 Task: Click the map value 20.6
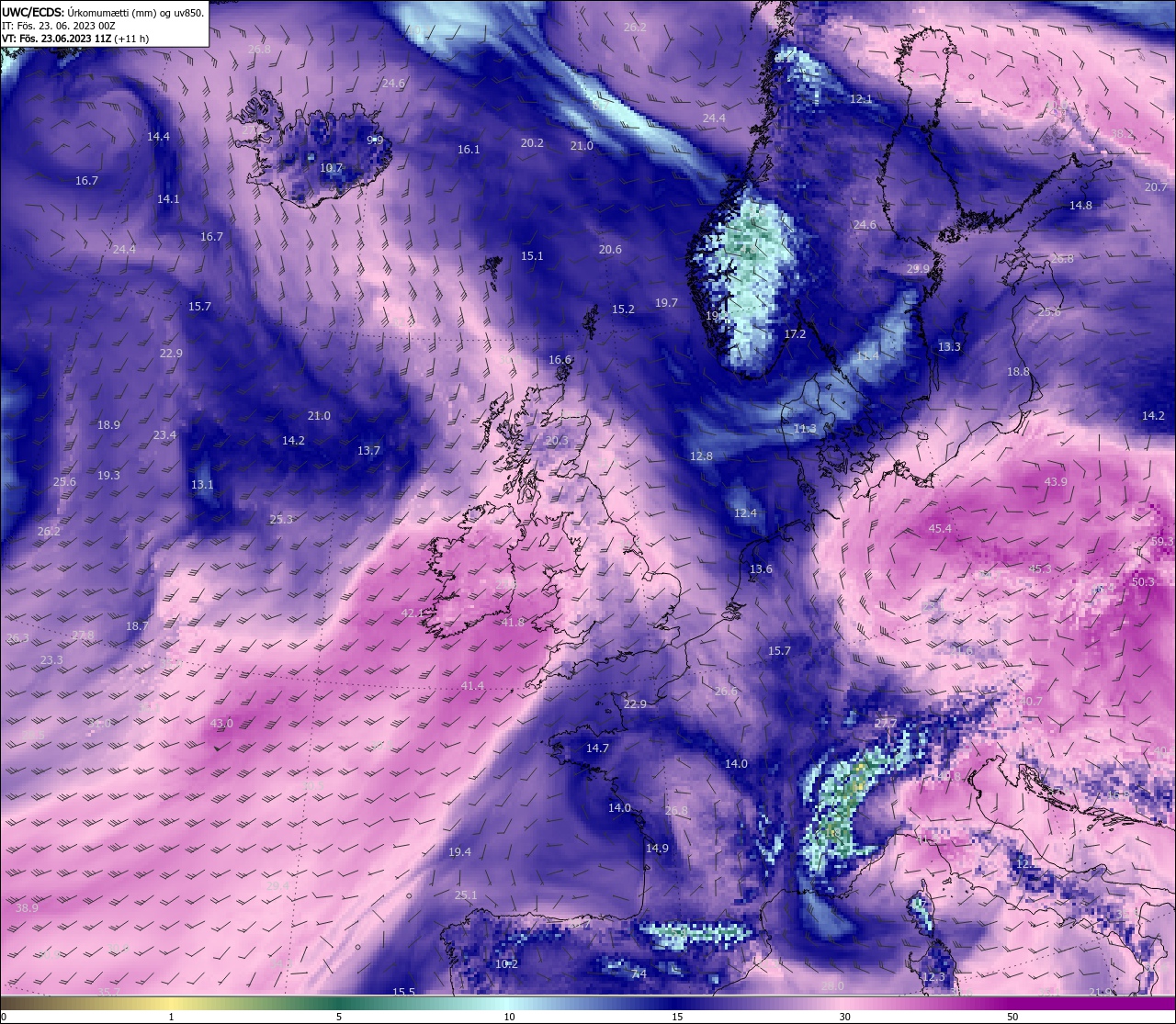[610, 249]
